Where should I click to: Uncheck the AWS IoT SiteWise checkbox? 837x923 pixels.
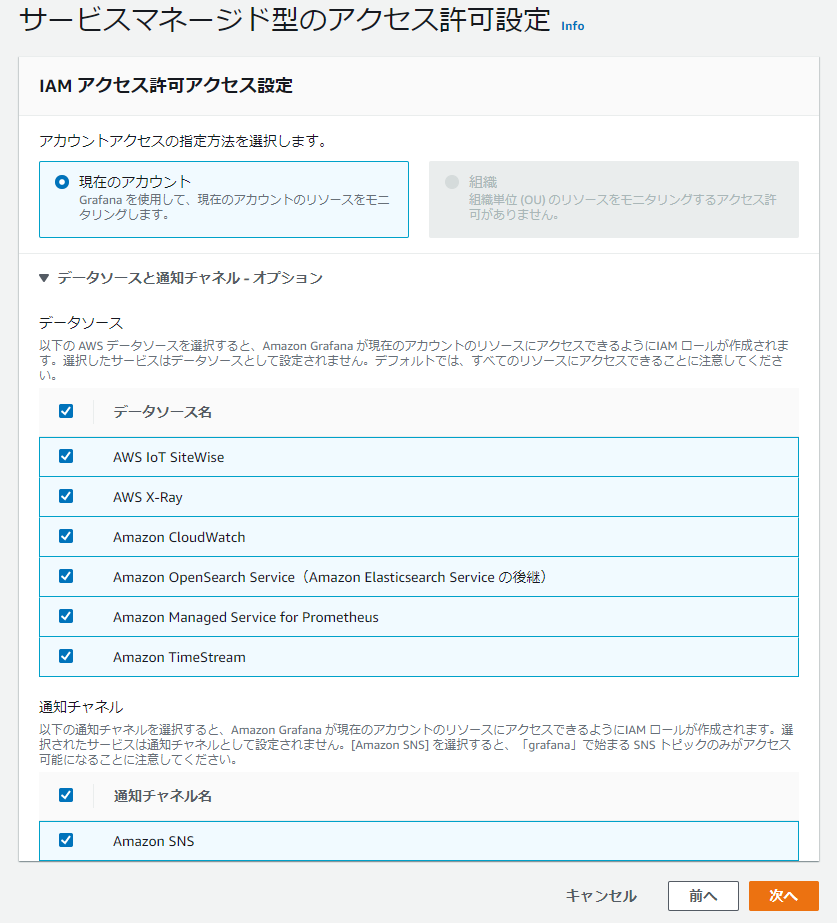pyautogui.click(x=66, y=456)
